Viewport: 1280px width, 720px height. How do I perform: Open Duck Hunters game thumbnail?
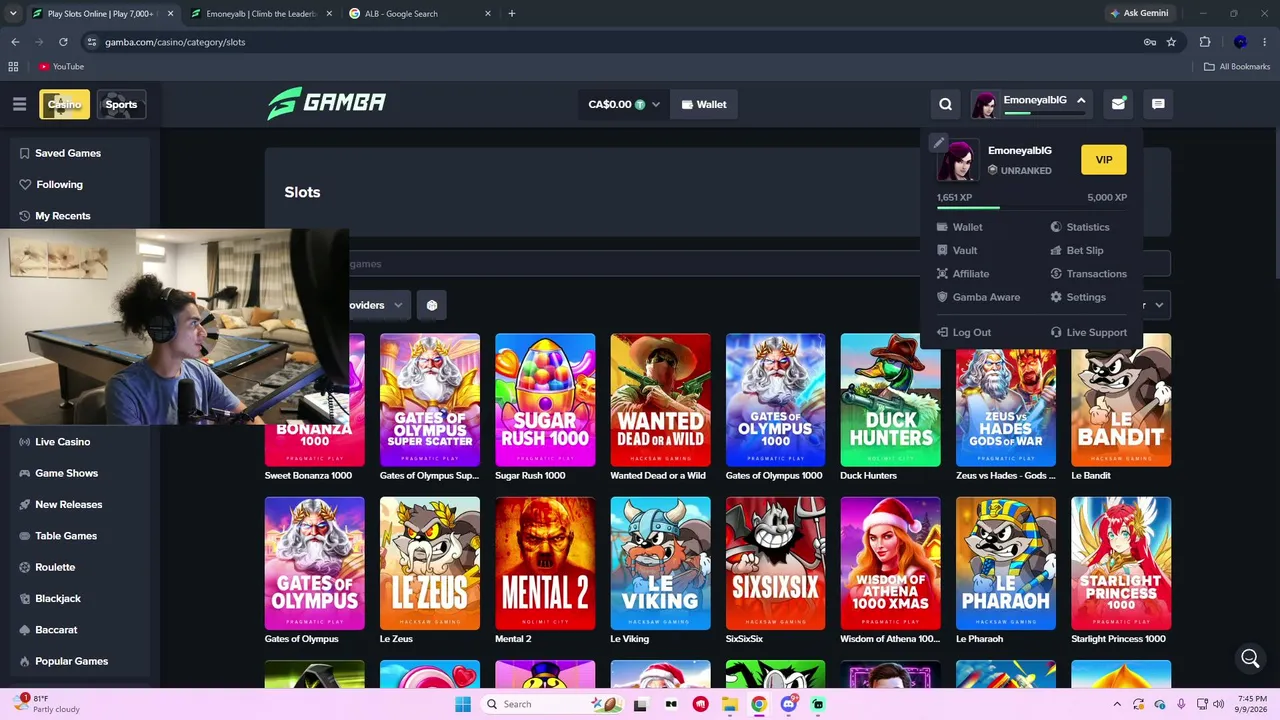pyautogui.click(x=890, y=400)
